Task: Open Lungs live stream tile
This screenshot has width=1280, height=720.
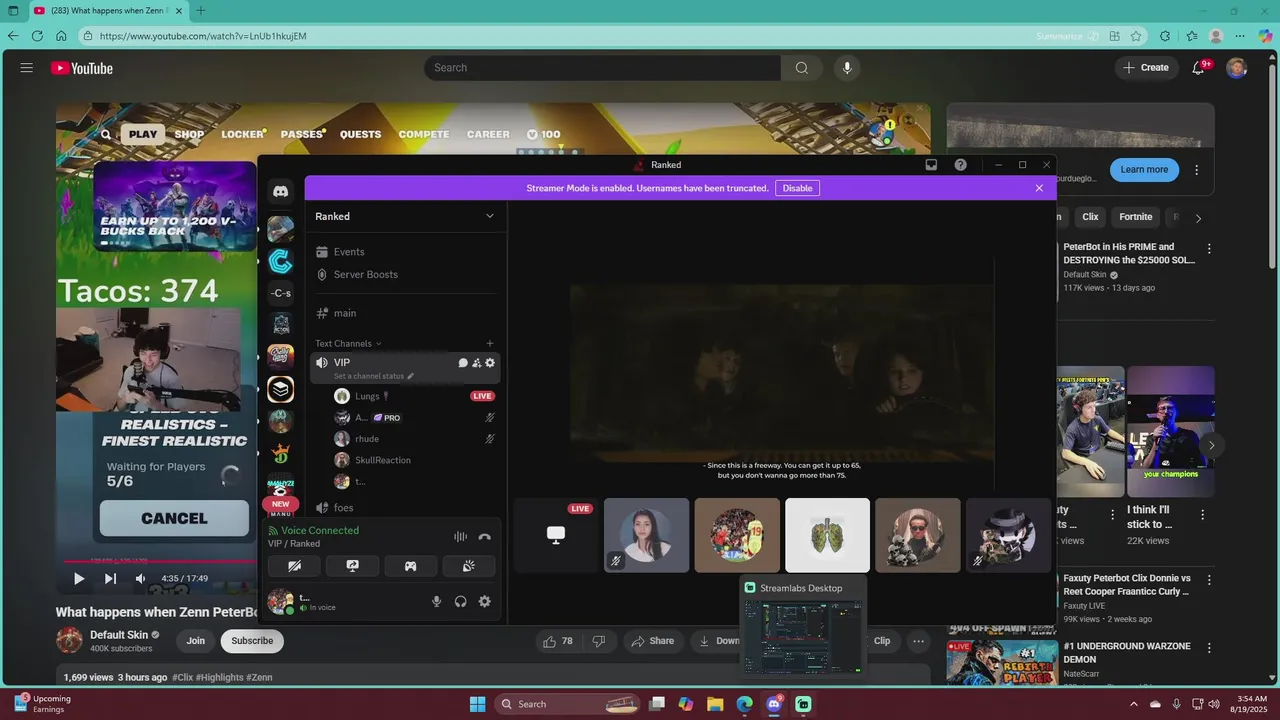Action: pos(556,536)
